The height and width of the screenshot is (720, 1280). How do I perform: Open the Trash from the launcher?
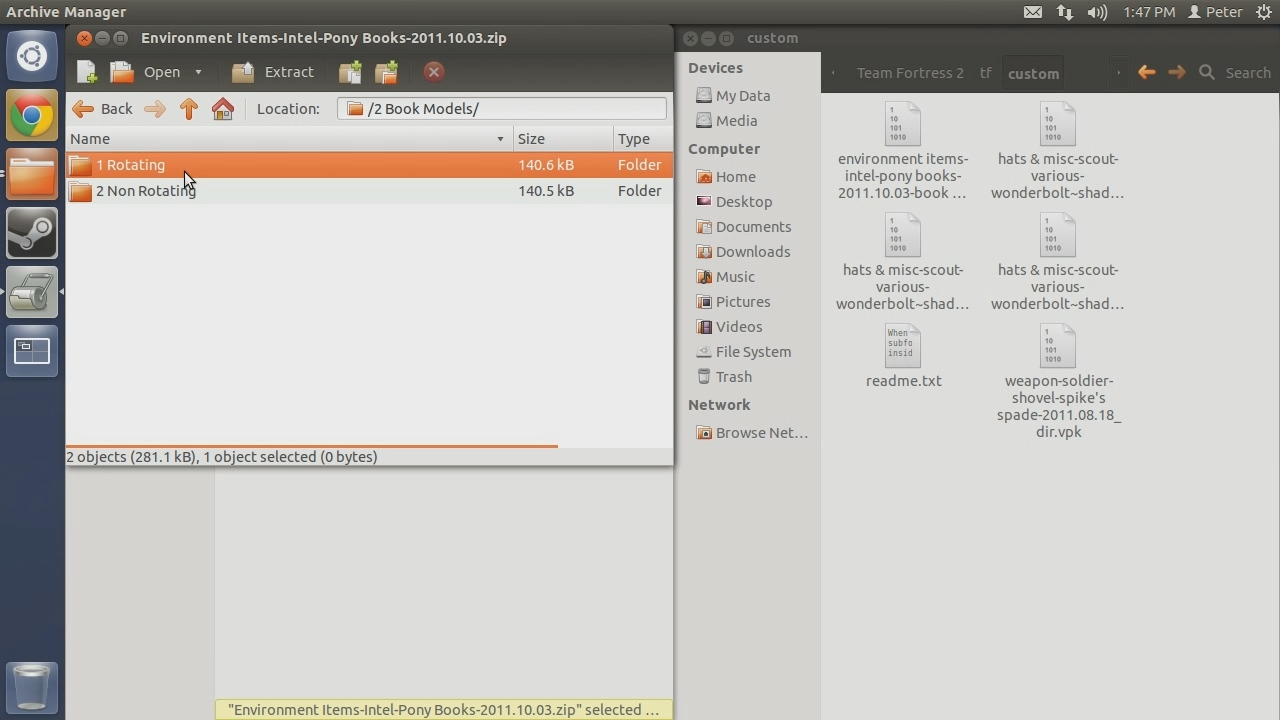pyautogui.click(x=32, y=688)
